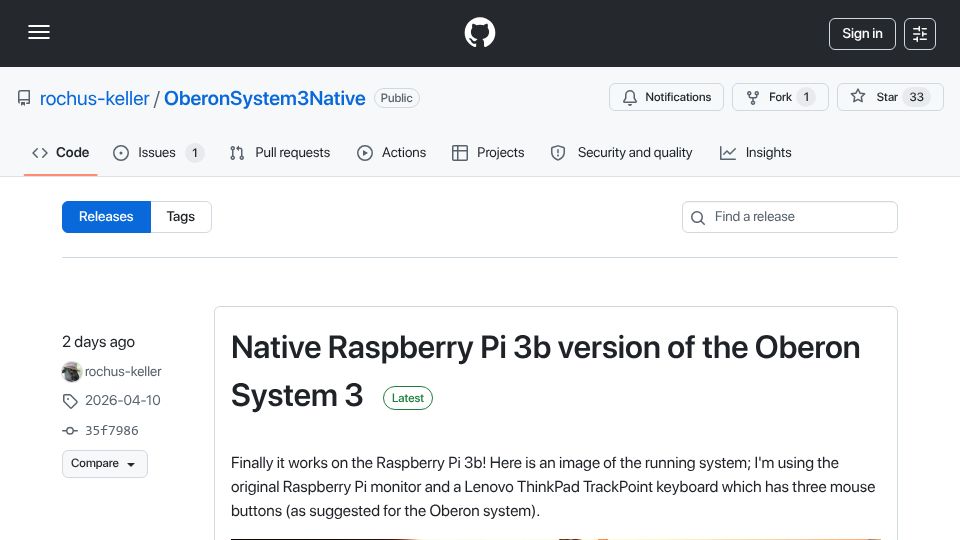Image resolution: width=960 pixels, height=540 pixels.
Task: Click the Public visibility badge
Action: click(x=397, y=98)
